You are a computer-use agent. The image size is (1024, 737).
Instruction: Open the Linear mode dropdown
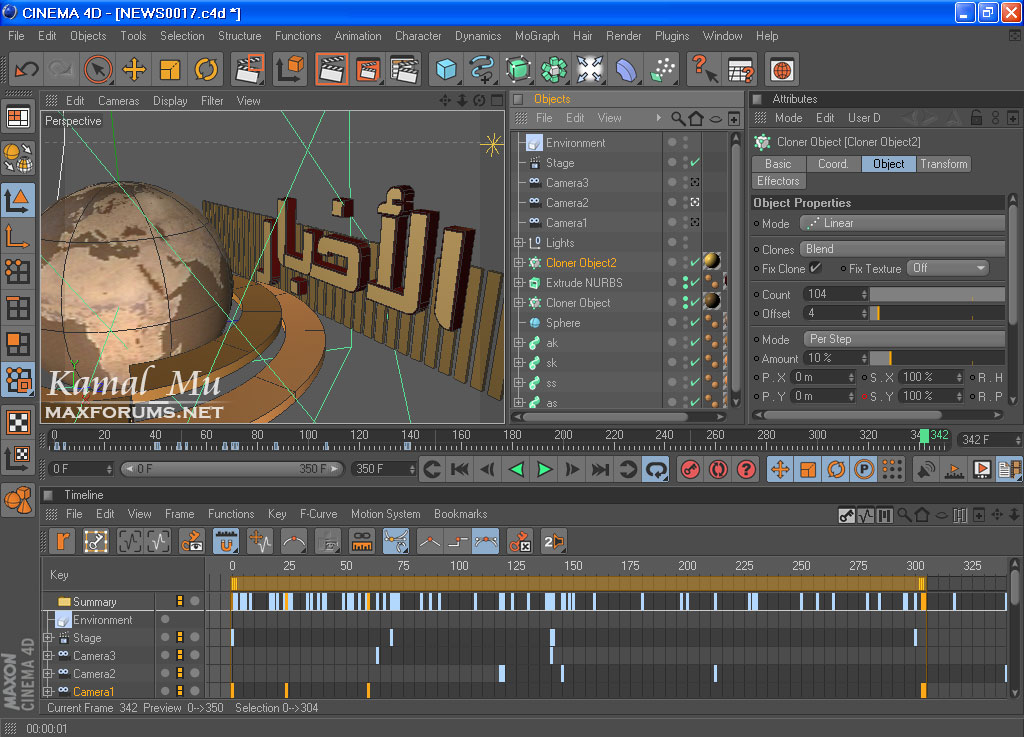point(902,223)
